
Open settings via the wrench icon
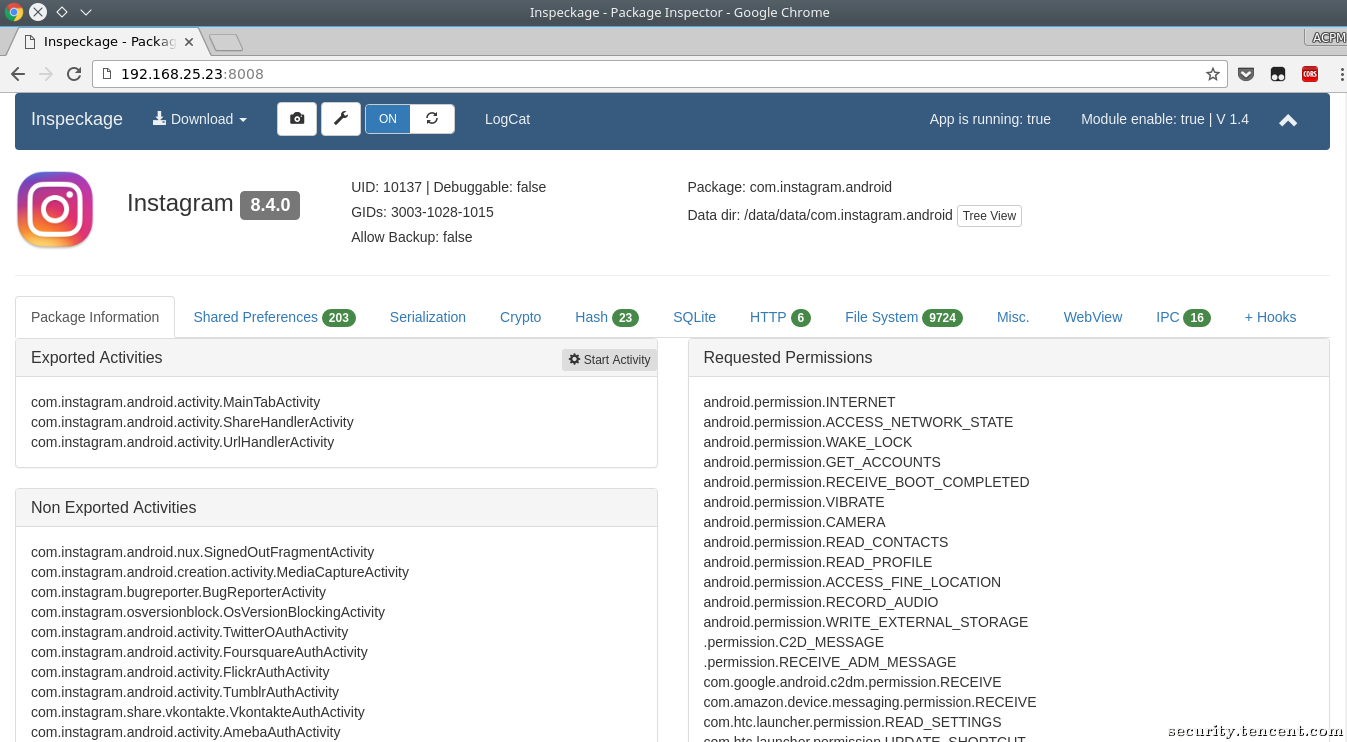341,119
